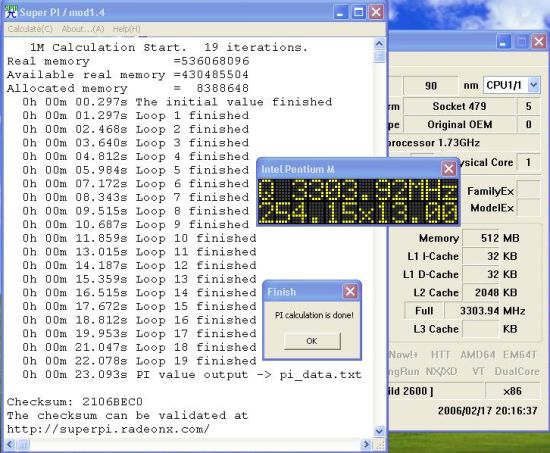This screenshot has height=453, width=550.
Task: Click the EM64T feature label
Action: (520, 355)
